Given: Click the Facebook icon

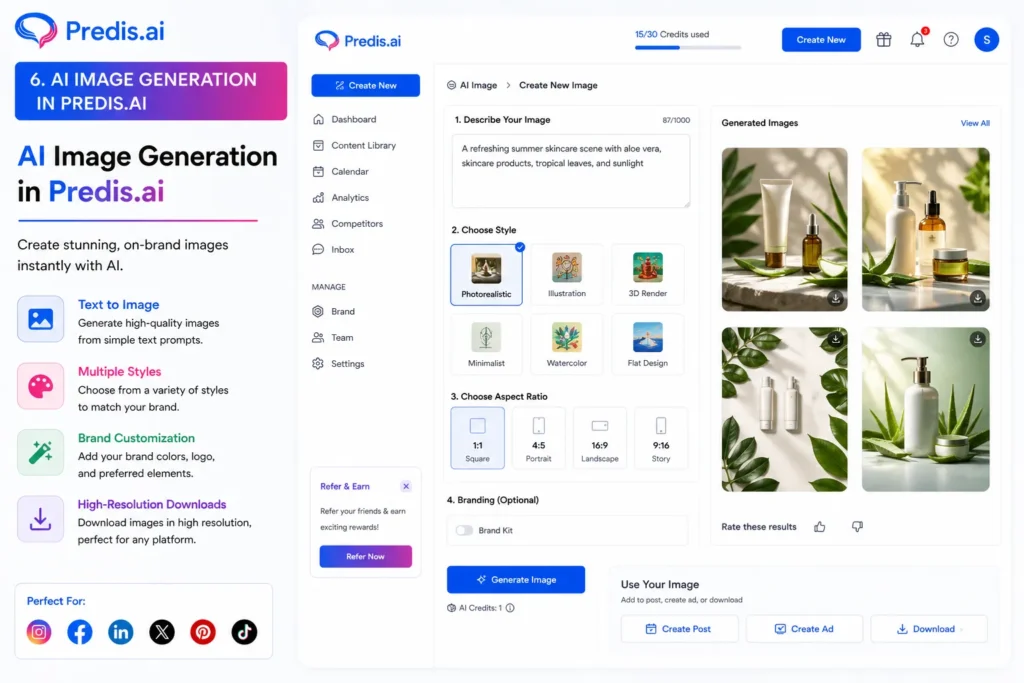Looking at the screenshot, I should point(80,632).
